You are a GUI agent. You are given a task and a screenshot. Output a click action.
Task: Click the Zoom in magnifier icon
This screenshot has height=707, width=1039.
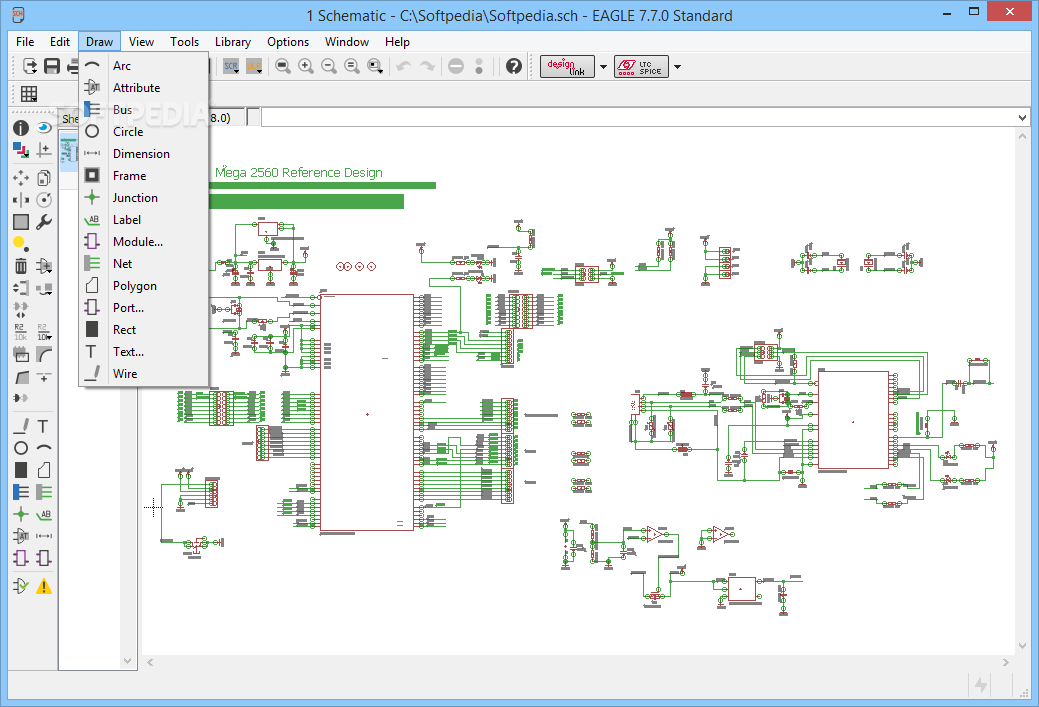coord(305,66)
